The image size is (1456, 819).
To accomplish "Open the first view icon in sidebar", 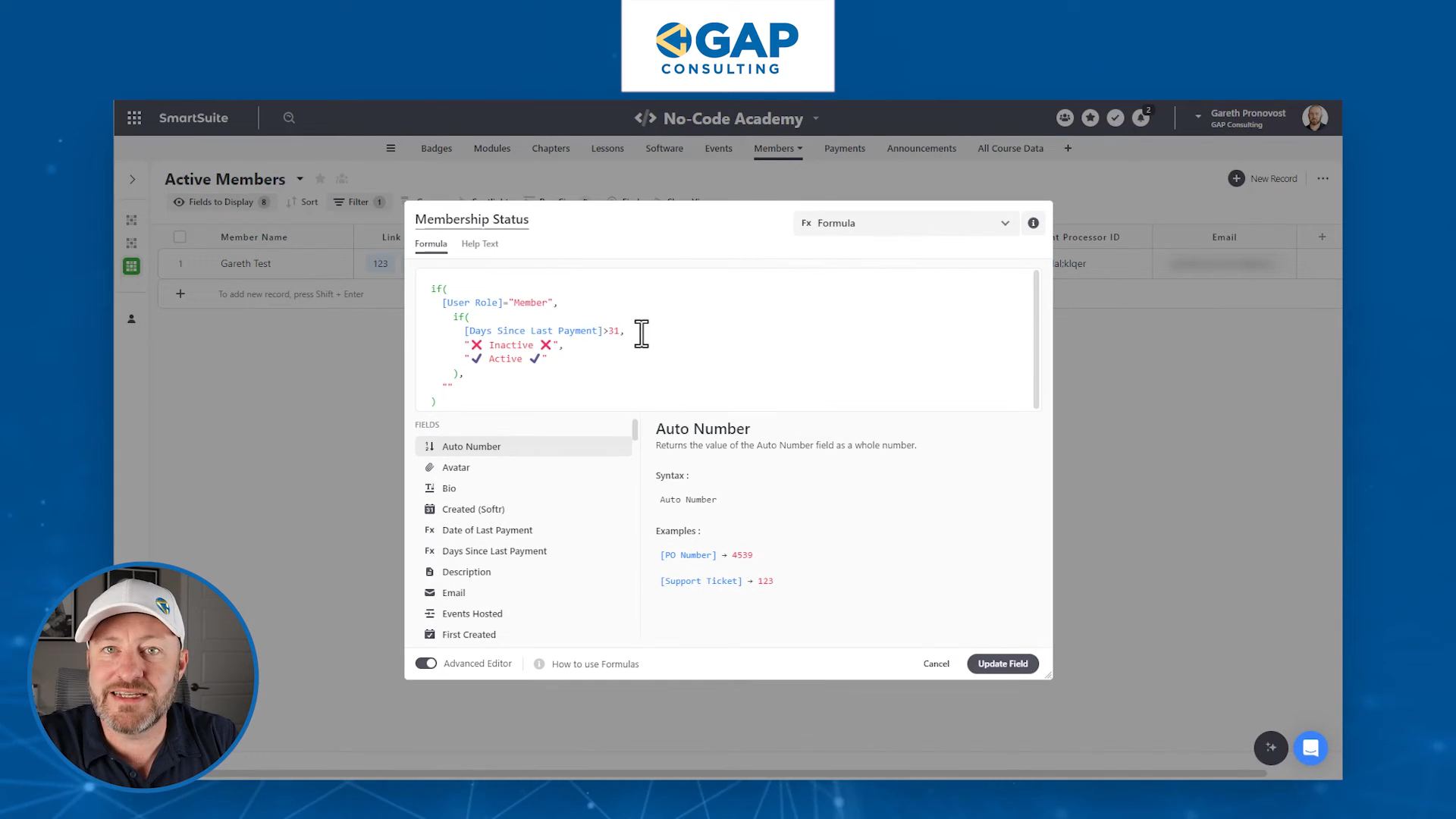I will tap(131, 220).
